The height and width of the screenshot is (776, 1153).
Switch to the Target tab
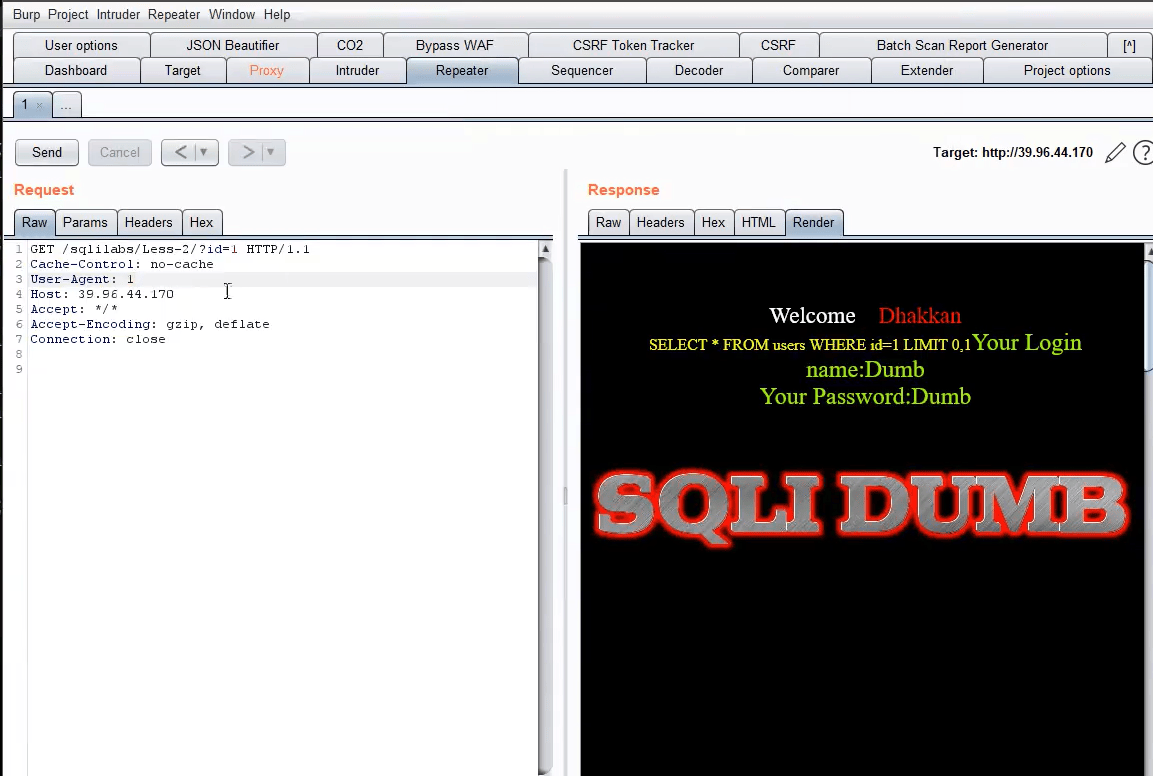[x=182, y=71]
